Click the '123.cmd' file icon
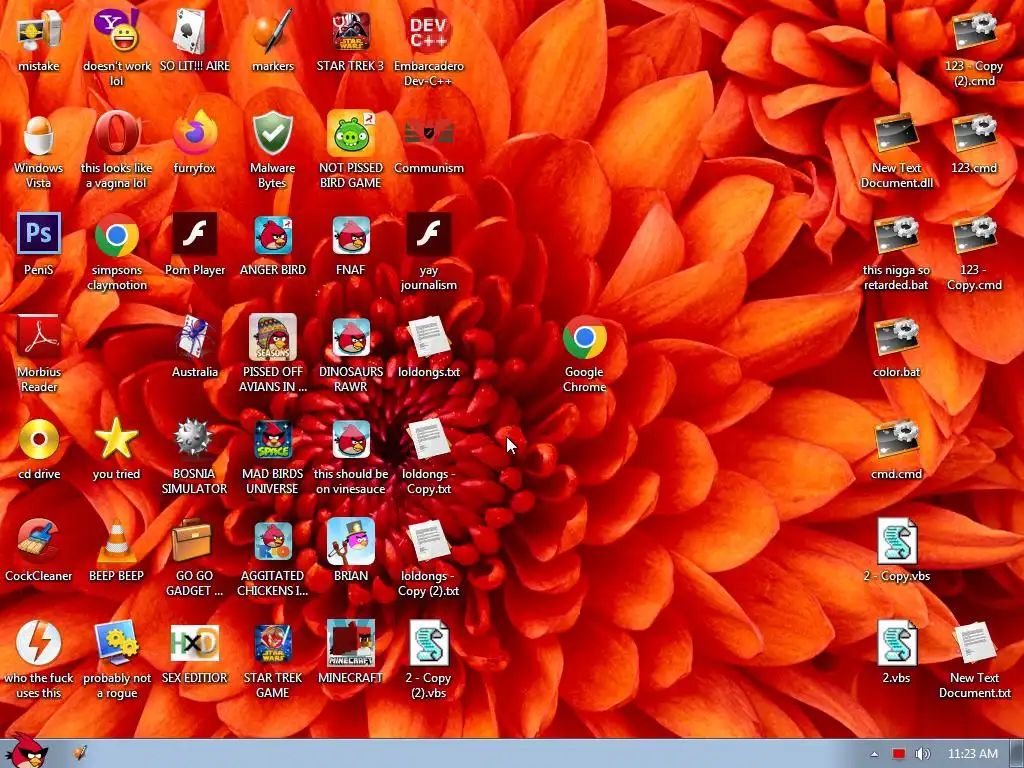The width and height of the screenshot is (1024, 768). point(974,133)
